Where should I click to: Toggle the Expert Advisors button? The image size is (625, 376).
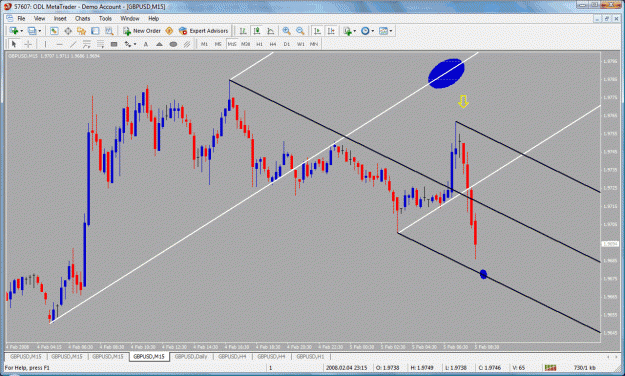203,31
